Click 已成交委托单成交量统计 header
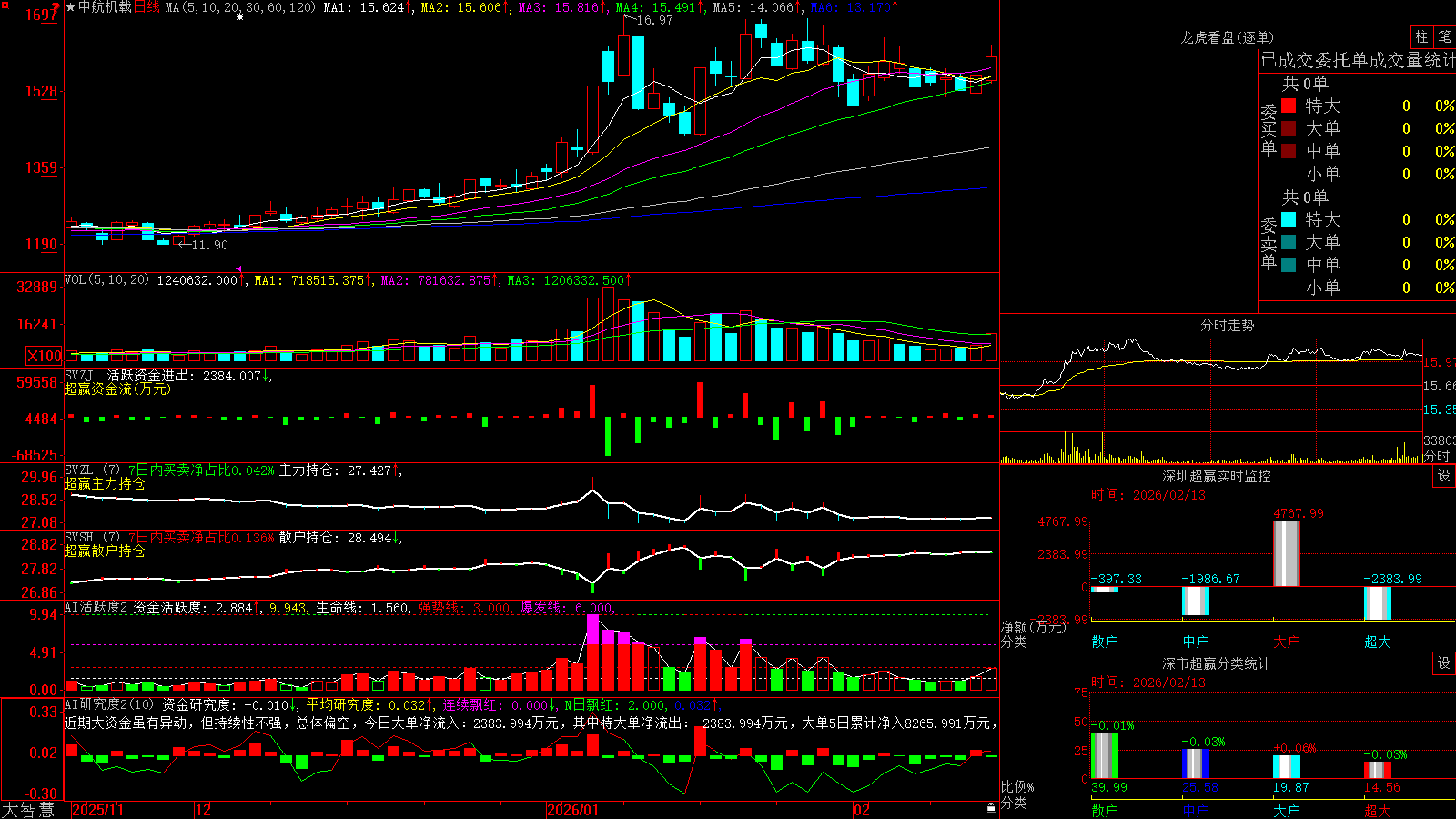 [x=1358, y=60]
